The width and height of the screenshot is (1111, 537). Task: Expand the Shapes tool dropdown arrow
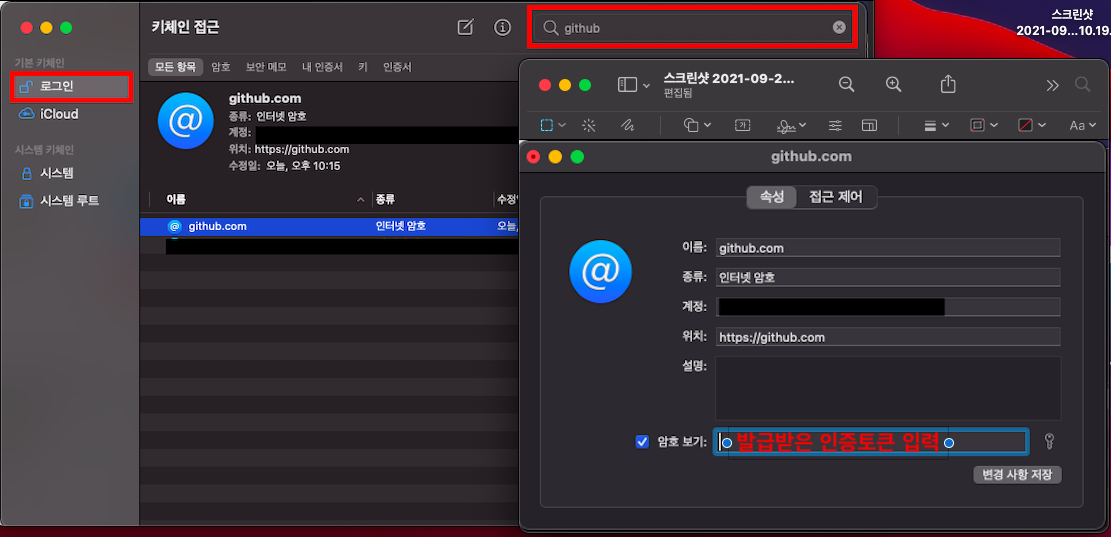707,125
